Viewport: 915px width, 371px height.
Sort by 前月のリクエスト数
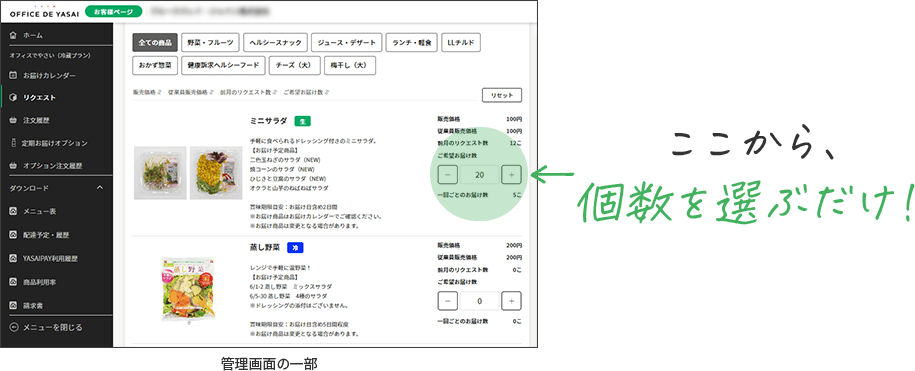pyautogui.click(x=249, y=92)
